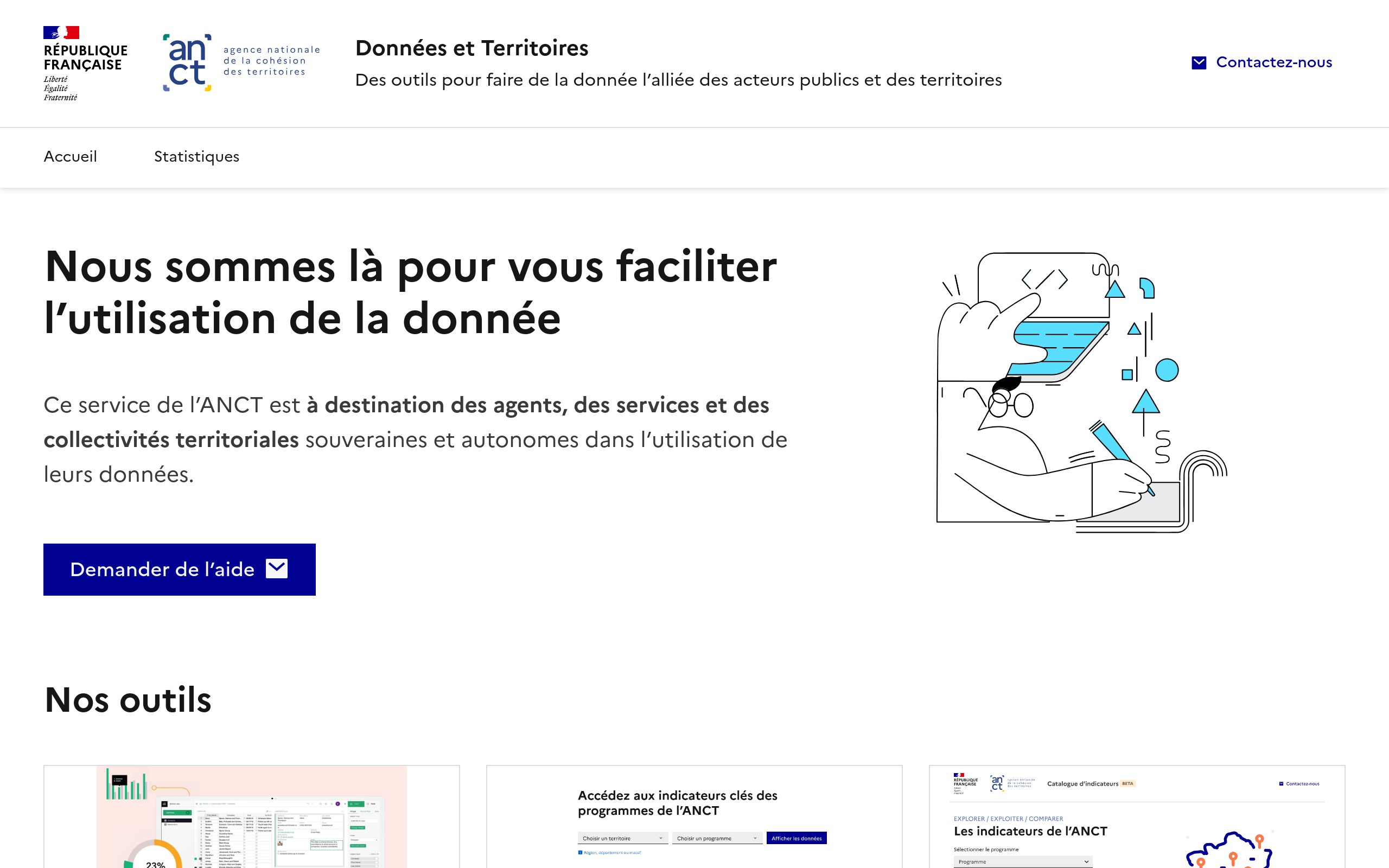Viewport: 1389px width, 868px height.
Task: Click the data illustration image
Action: coord(1081,393)
